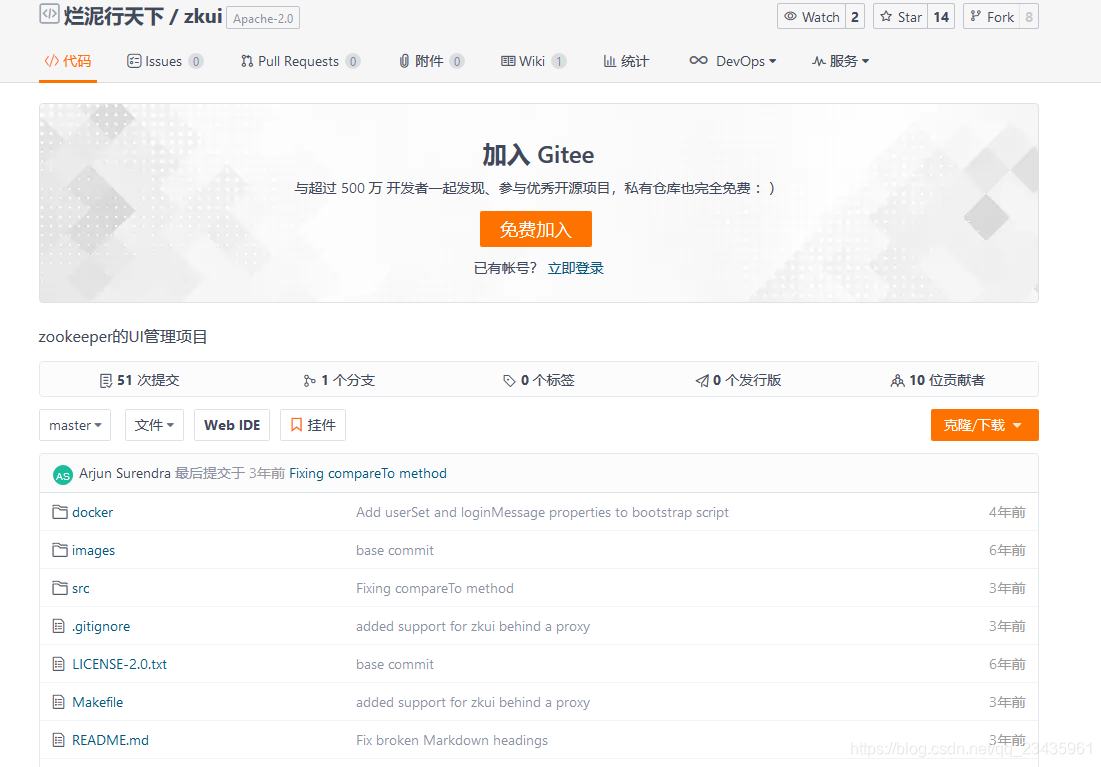Expand the 服务 services dropdown
This screenshot has height=767, width=1101.
point(840,61)
